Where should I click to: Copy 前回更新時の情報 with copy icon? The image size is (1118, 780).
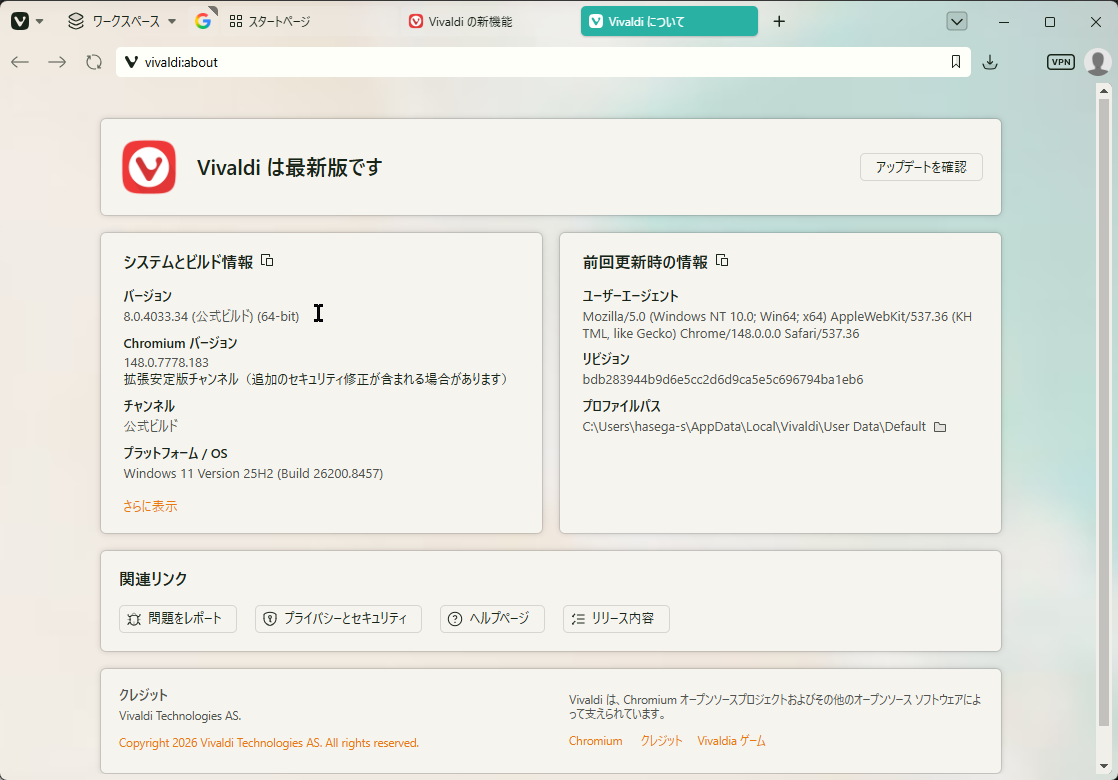tap(722, 260)
